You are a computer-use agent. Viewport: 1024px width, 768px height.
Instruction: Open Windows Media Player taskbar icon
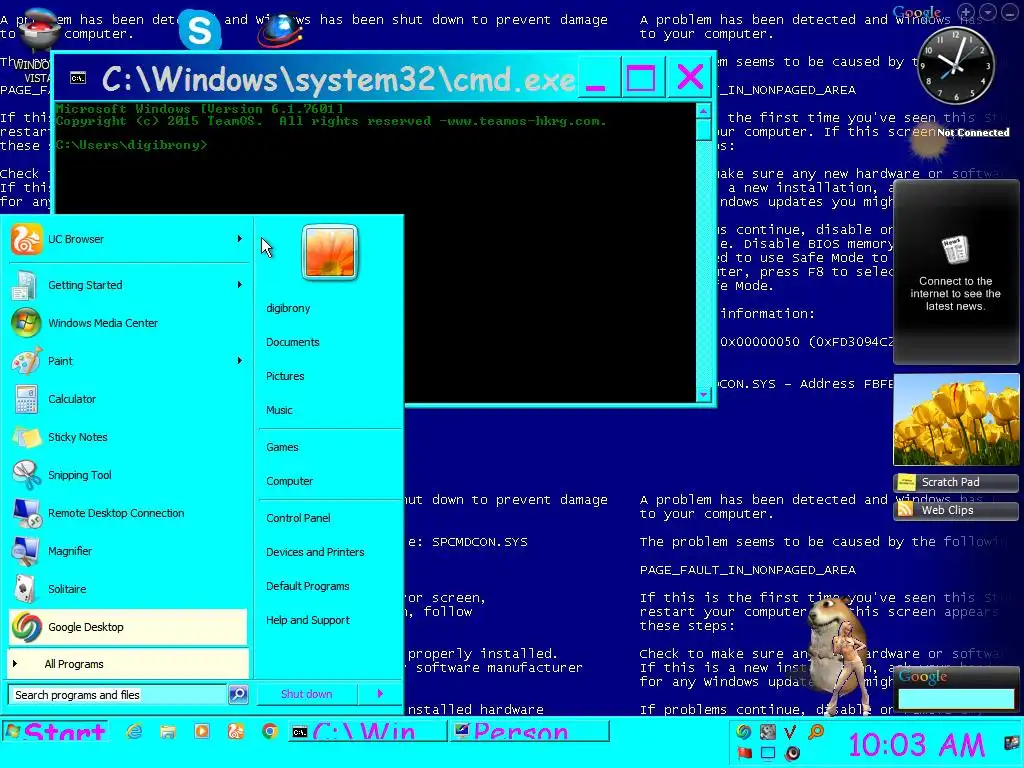[202, 731]
